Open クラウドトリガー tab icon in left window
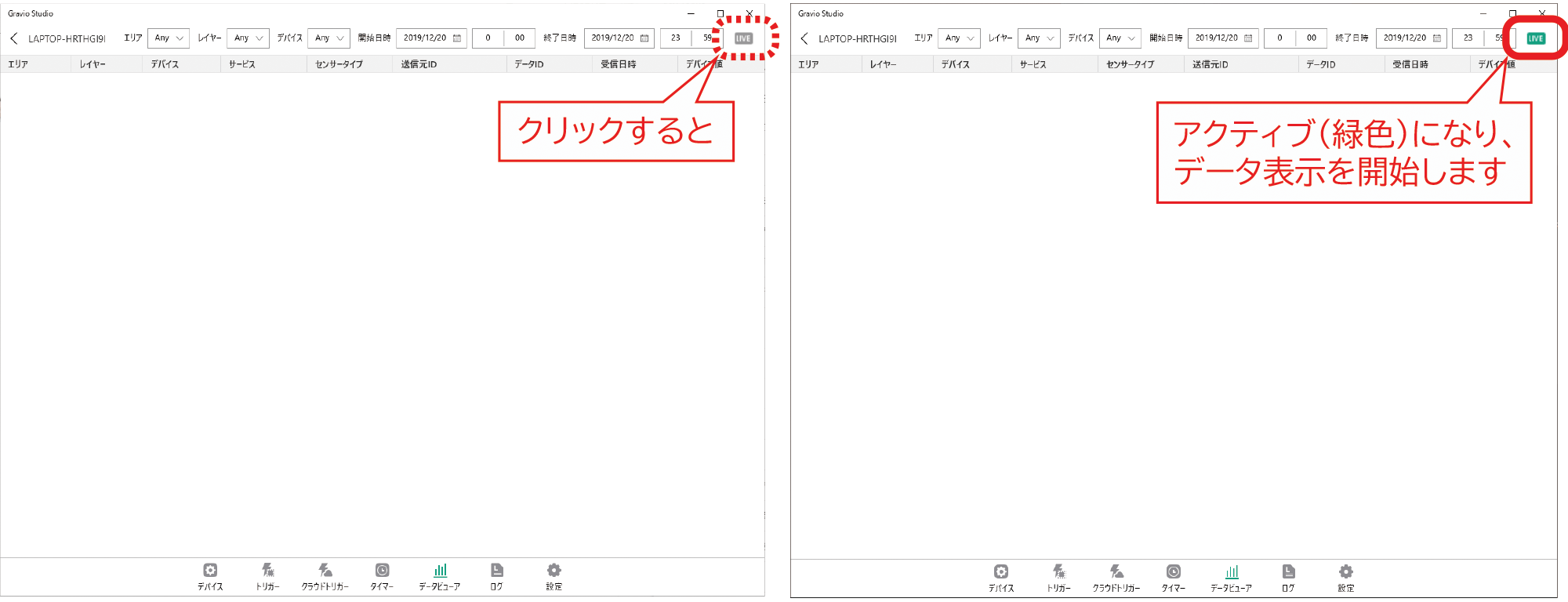Screen dimensions: 1568x602 (x=325, y=570)
